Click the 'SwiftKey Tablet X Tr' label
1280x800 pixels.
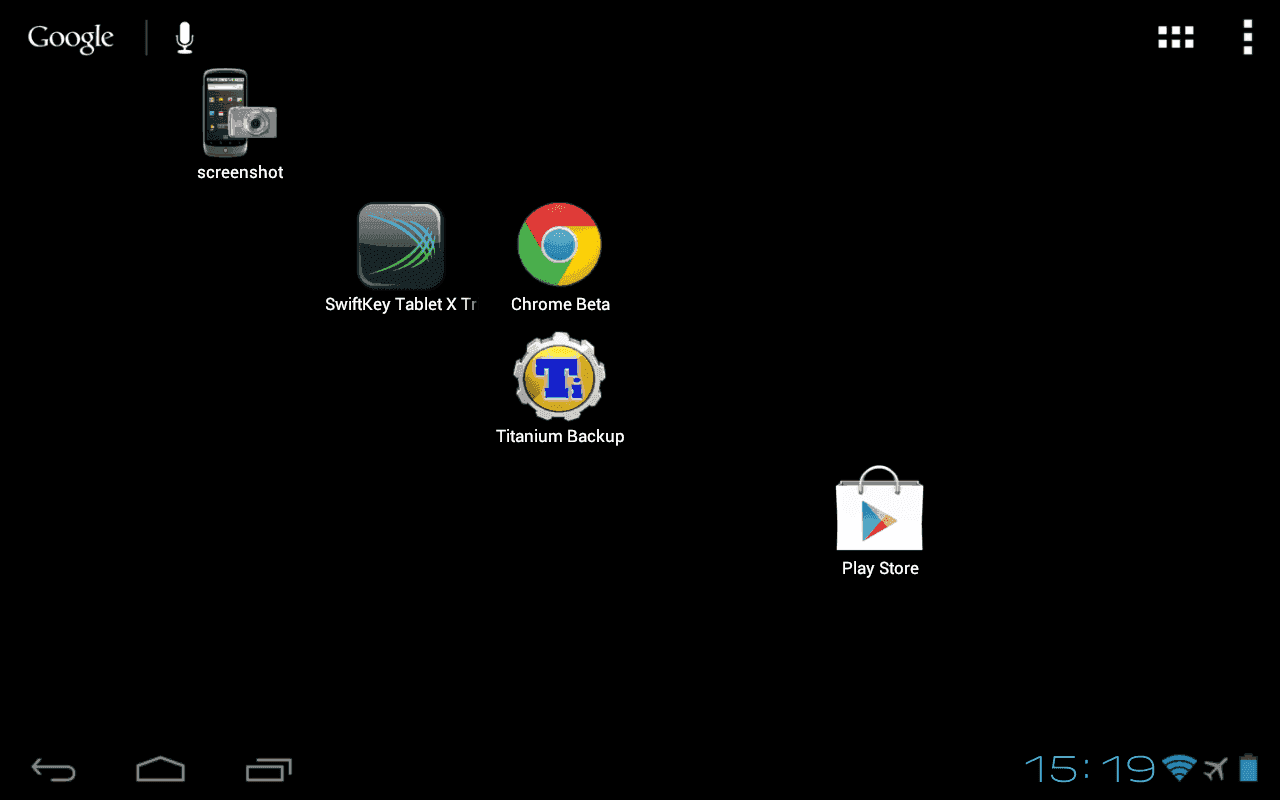[x=400, y=304]
